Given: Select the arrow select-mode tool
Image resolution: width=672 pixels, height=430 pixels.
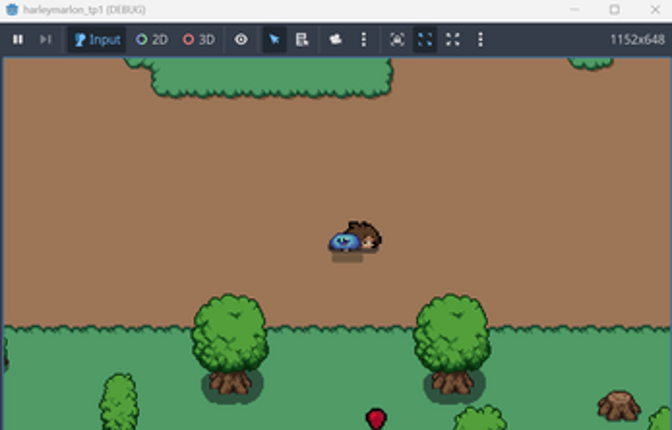Looking at the screenshot, I should coord(274,40).
